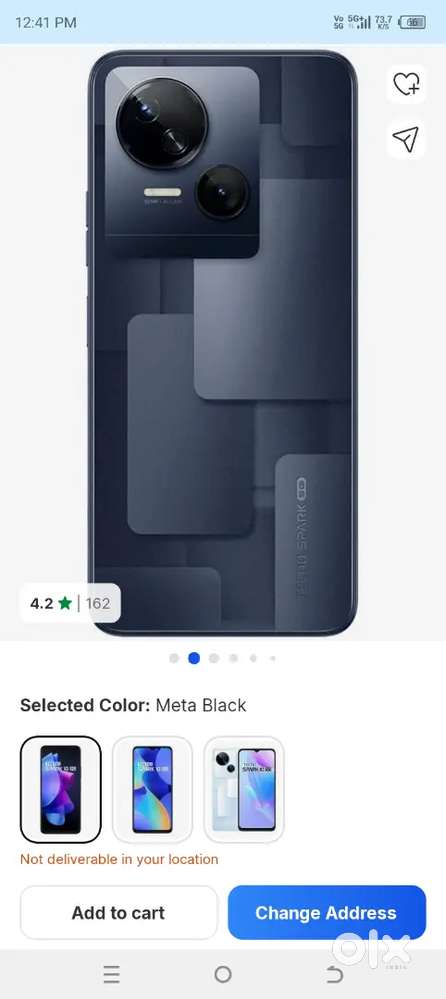Tap the Android home circle icon
Screen dimensions: 446x999
tap(223, 974)
